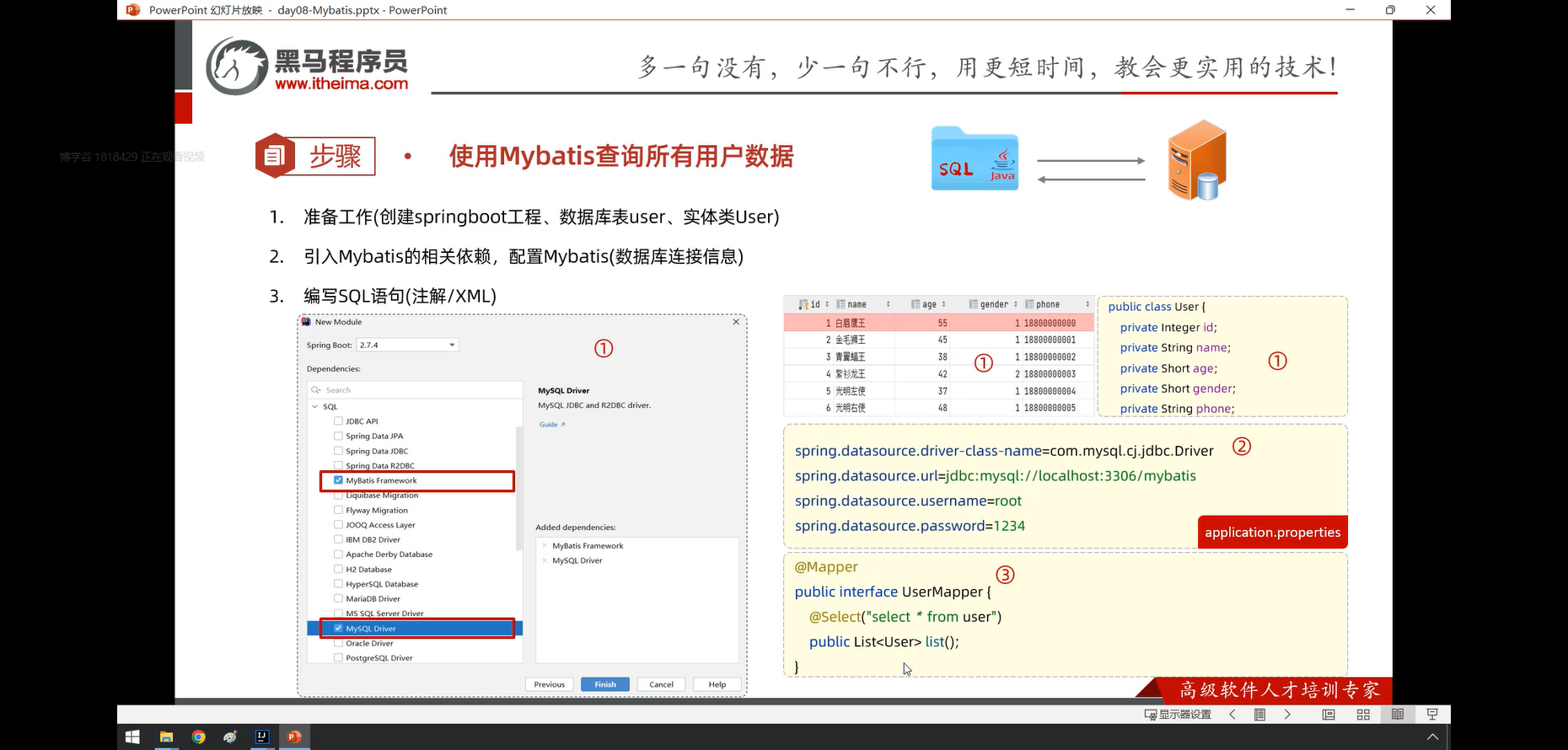Image resolution: width=1568 pixels, height=750 pixels.
Task: Sort table by the age column header
Action: (x=928, y=304)
